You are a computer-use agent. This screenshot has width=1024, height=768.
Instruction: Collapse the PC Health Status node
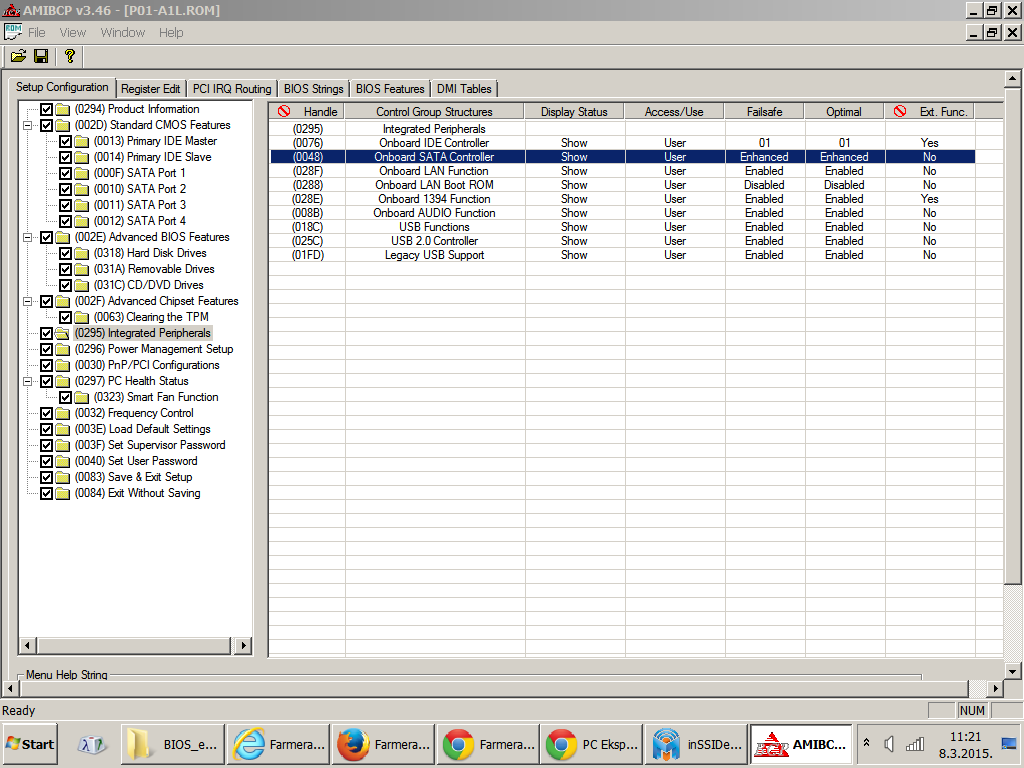(28, 381)
